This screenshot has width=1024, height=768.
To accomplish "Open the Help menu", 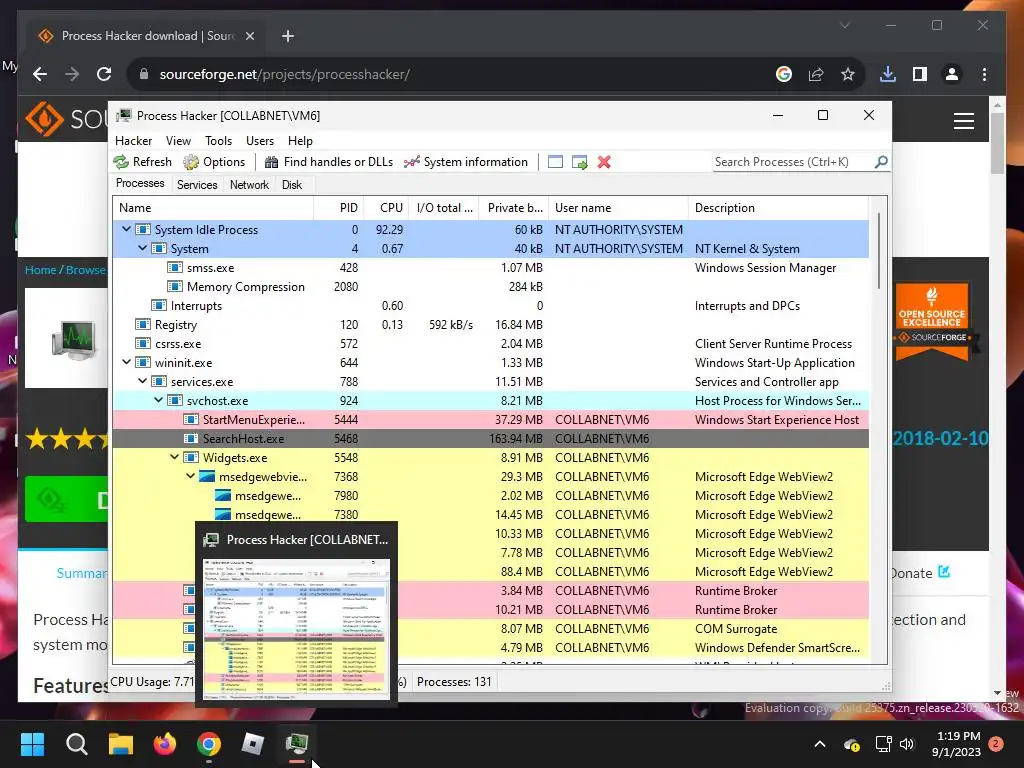I will tap(300, 140).
